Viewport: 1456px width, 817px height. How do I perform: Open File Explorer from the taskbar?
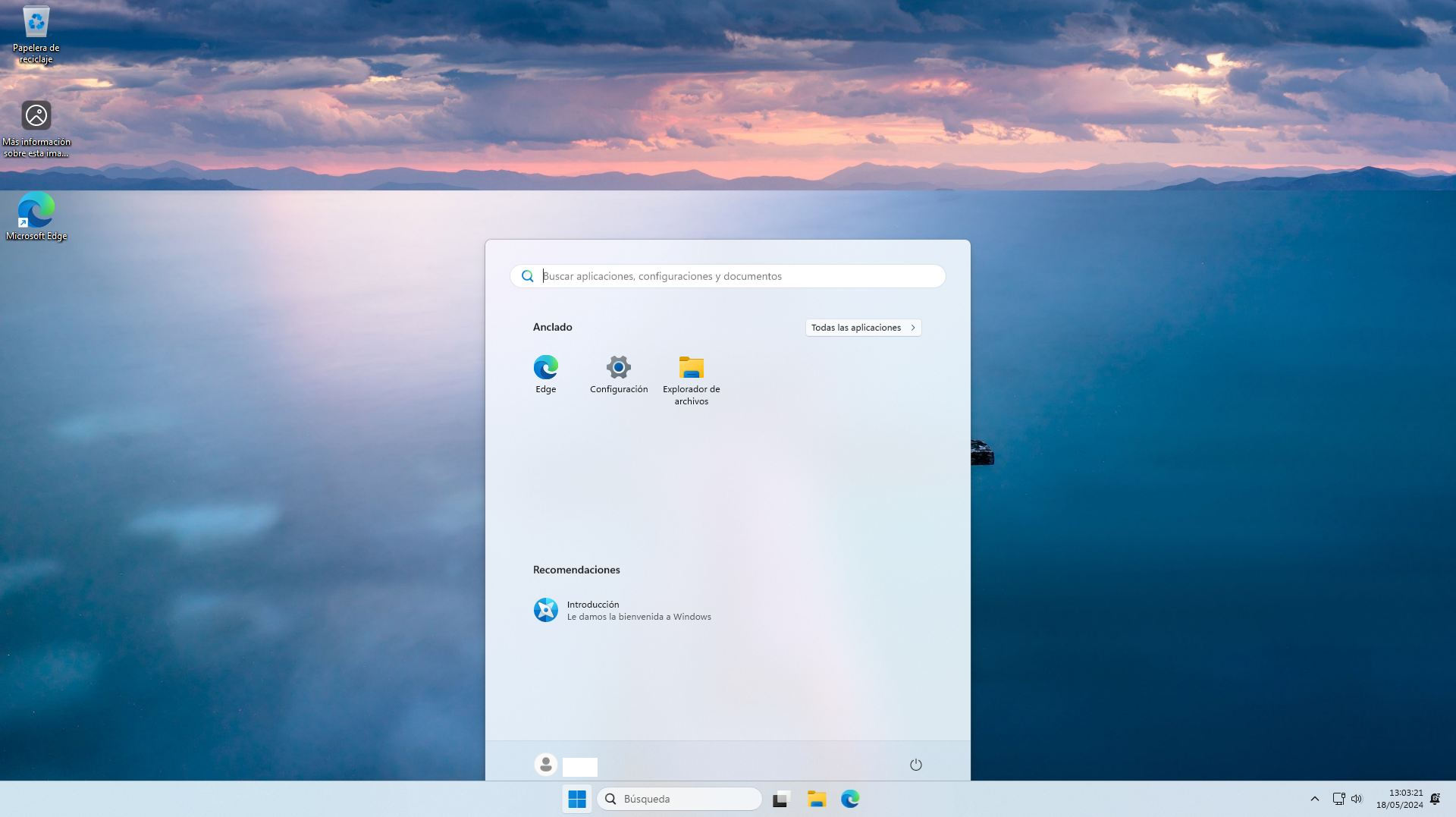[815, 798]
